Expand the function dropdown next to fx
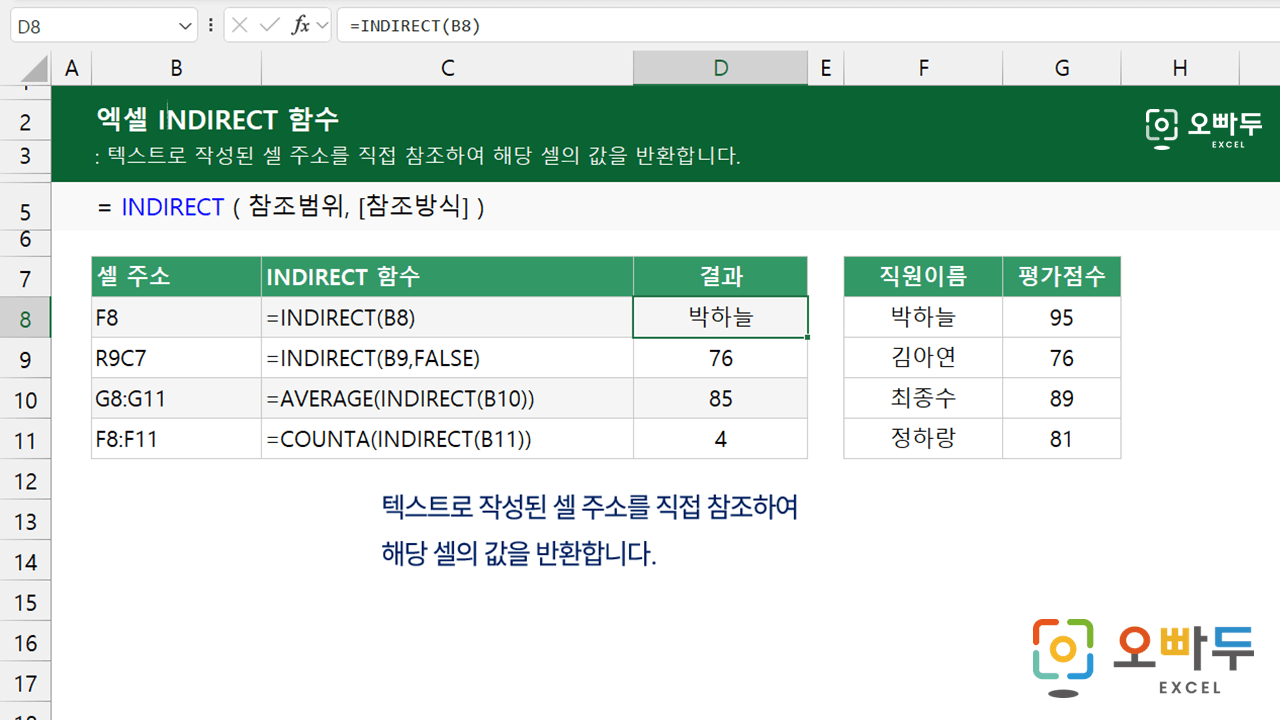 322,26
